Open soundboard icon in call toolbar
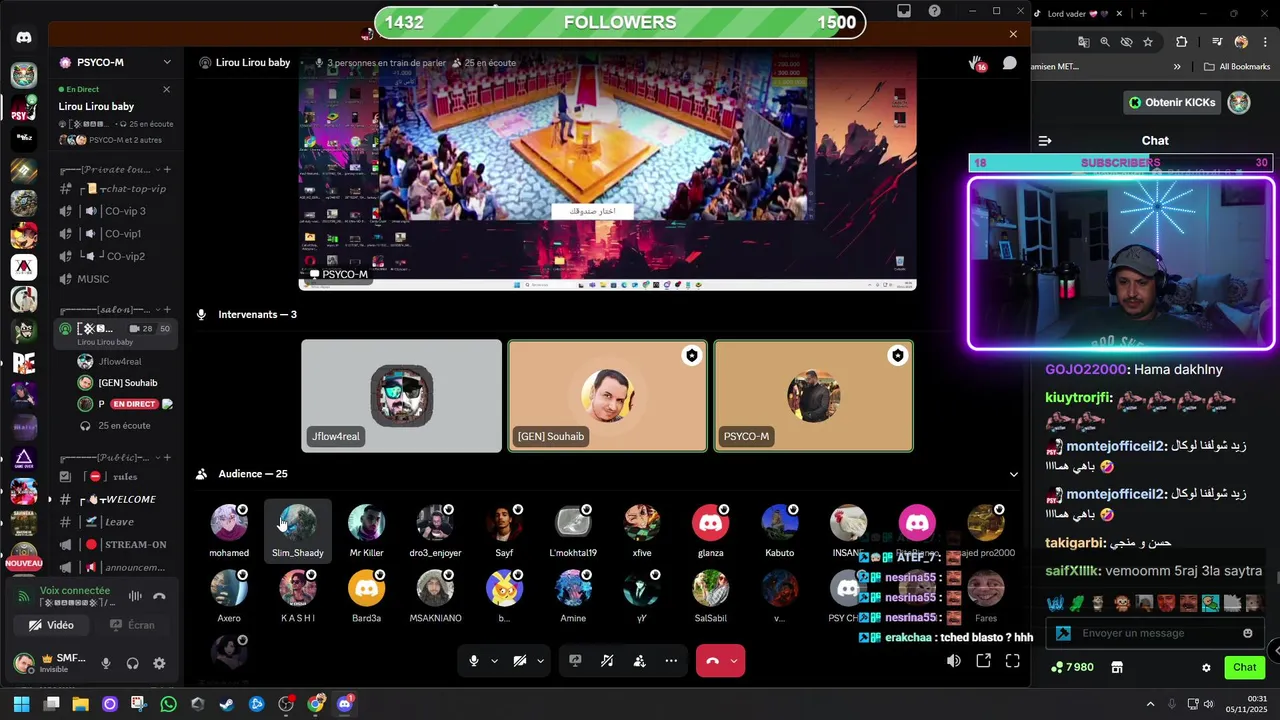This screenshot has height=720, width=1280. coord(607,661)
